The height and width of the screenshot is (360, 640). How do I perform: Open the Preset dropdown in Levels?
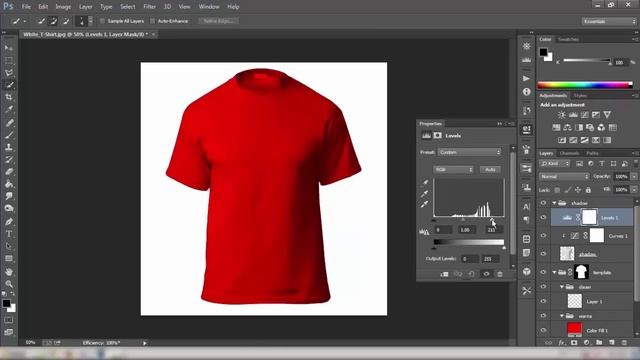[469, 152]
